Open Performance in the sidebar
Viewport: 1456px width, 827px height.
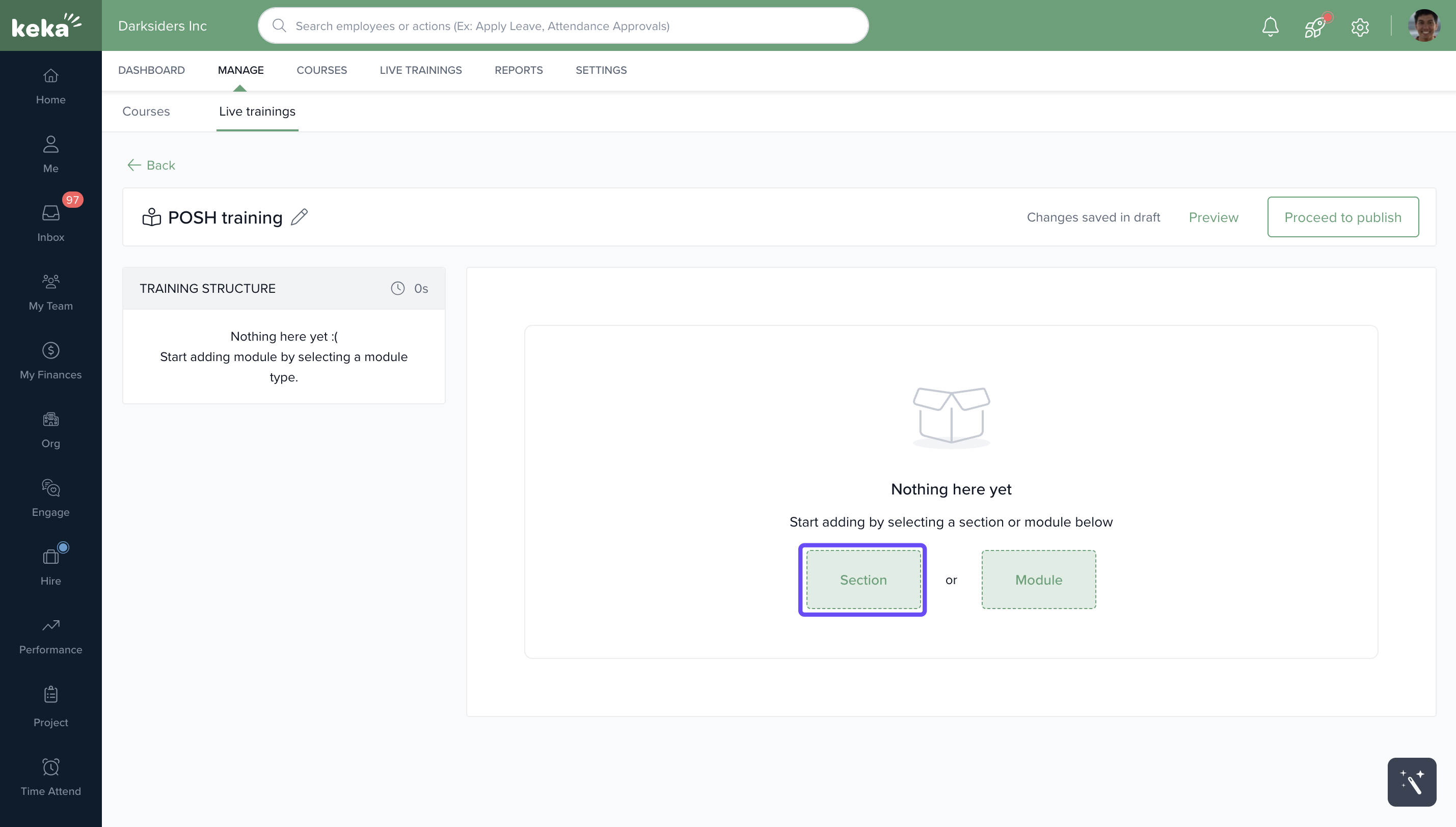(x=50, y=636)
